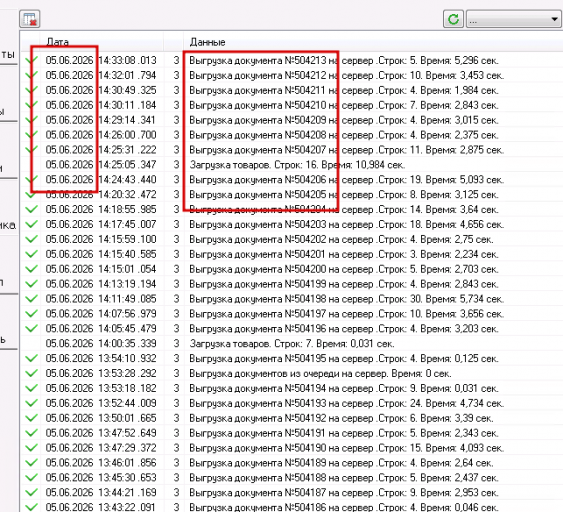Select row for document №504199

pyautogui.click(x=292, y=284)
